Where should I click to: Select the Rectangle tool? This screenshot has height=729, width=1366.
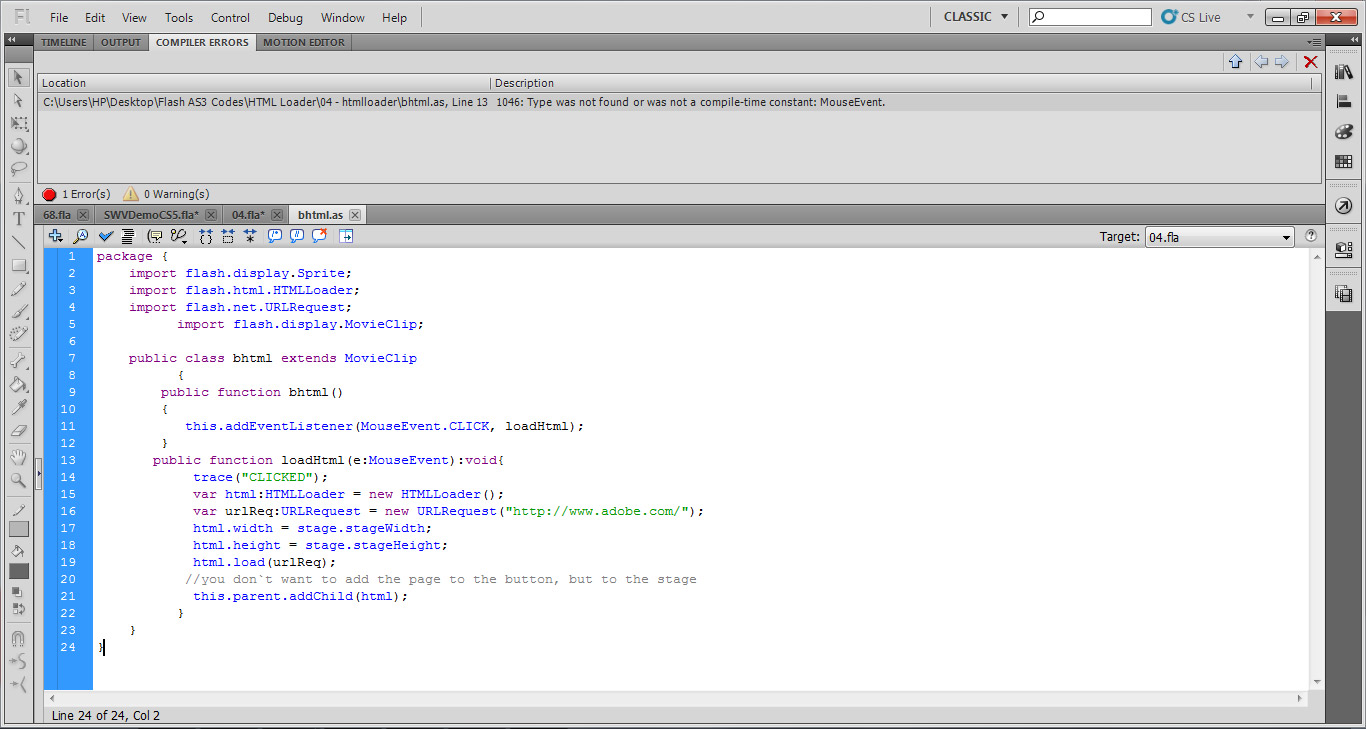[x=19, y=266]
